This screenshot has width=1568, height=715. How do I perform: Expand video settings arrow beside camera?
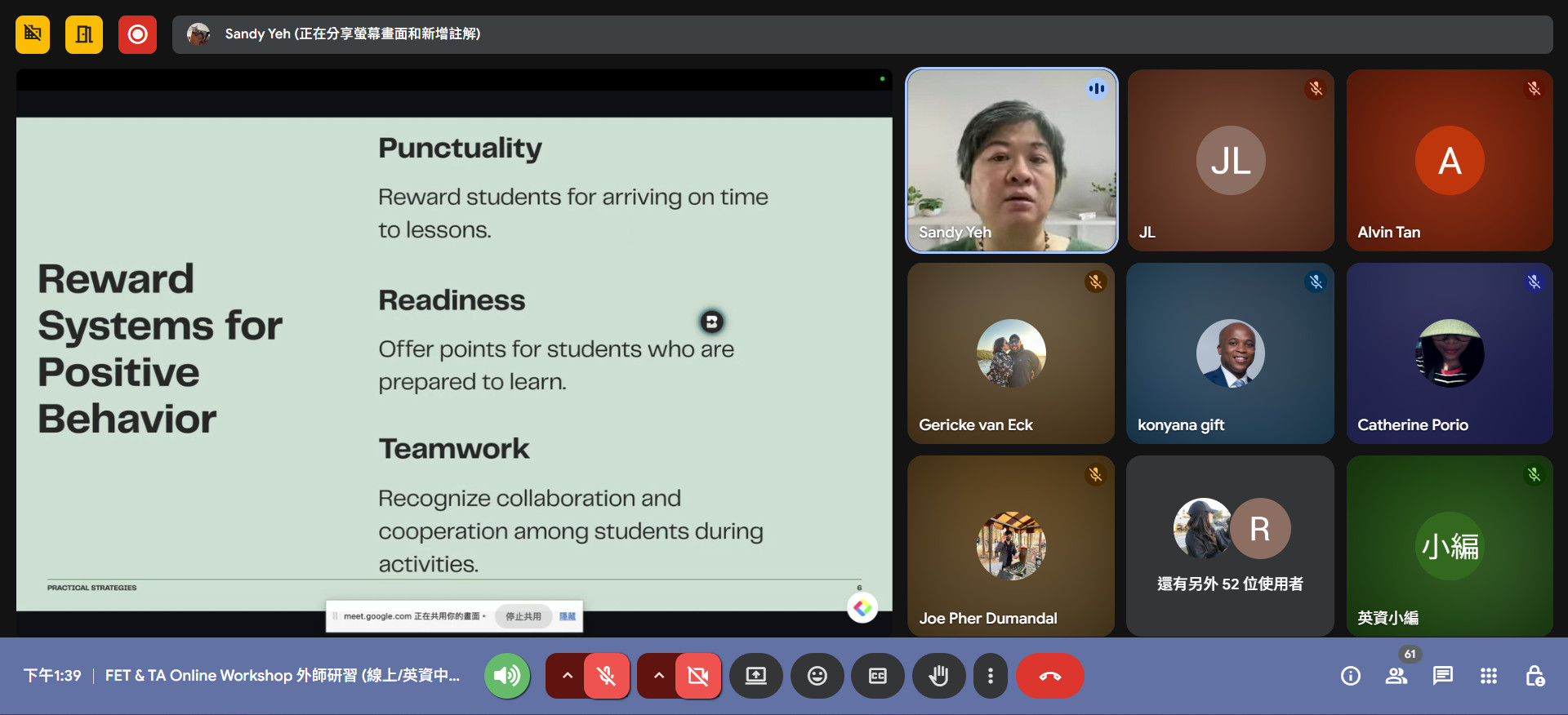tap(658, 676)
